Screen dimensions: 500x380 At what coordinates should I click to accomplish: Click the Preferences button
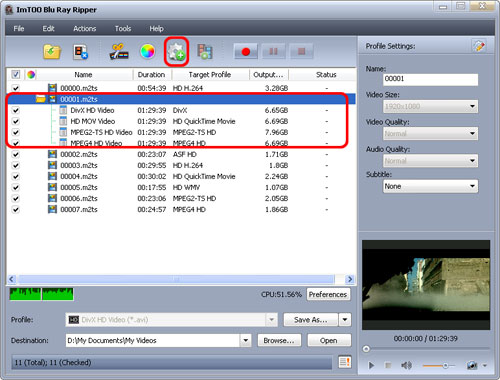328,294
